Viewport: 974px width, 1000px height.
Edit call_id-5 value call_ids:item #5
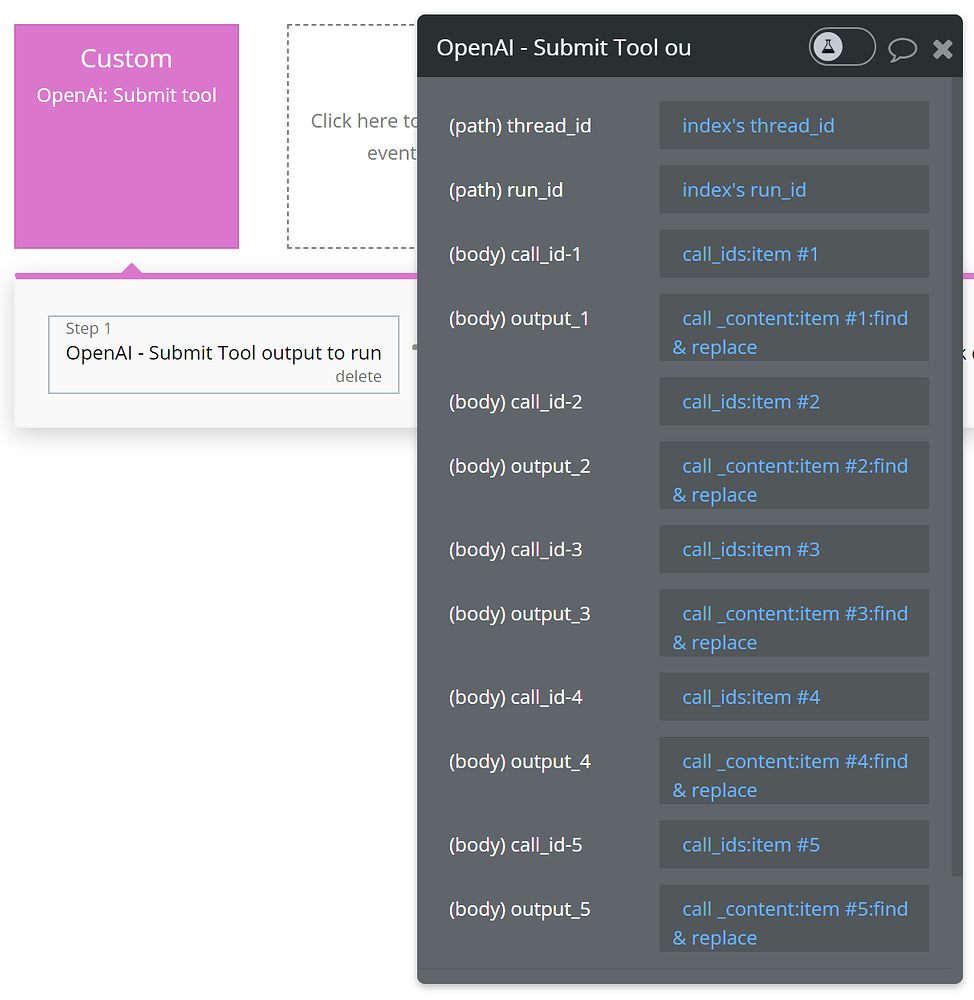pos(793,844)
